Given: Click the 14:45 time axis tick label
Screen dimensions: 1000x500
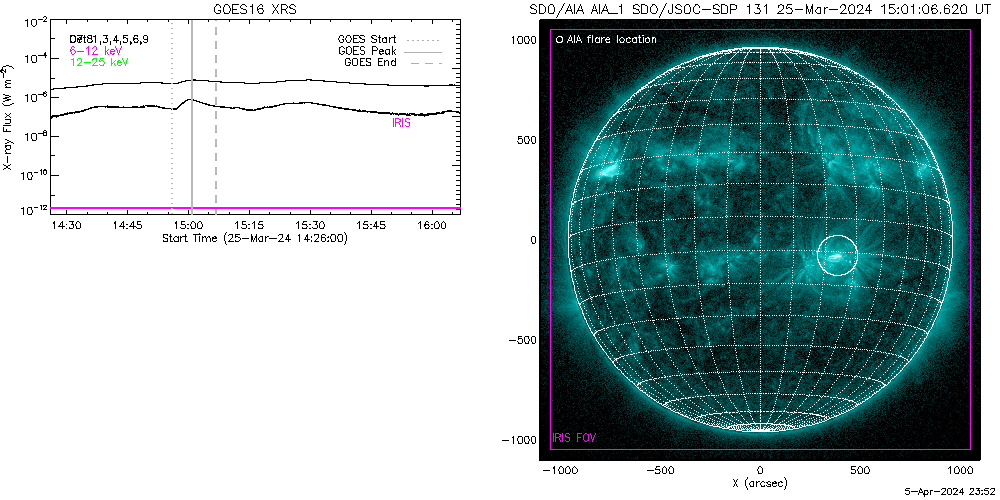Looking at the screenshot, I should click(x=128, y=226).
